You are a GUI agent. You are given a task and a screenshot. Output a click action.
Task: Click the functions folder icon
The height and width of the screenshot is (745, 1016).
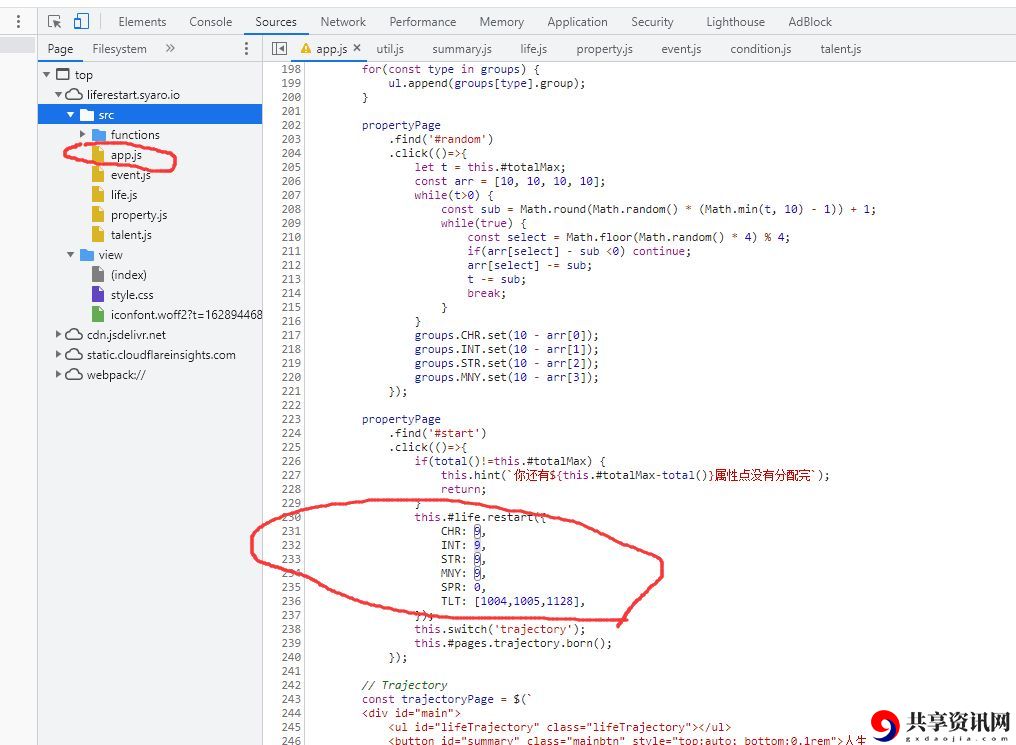98,135
